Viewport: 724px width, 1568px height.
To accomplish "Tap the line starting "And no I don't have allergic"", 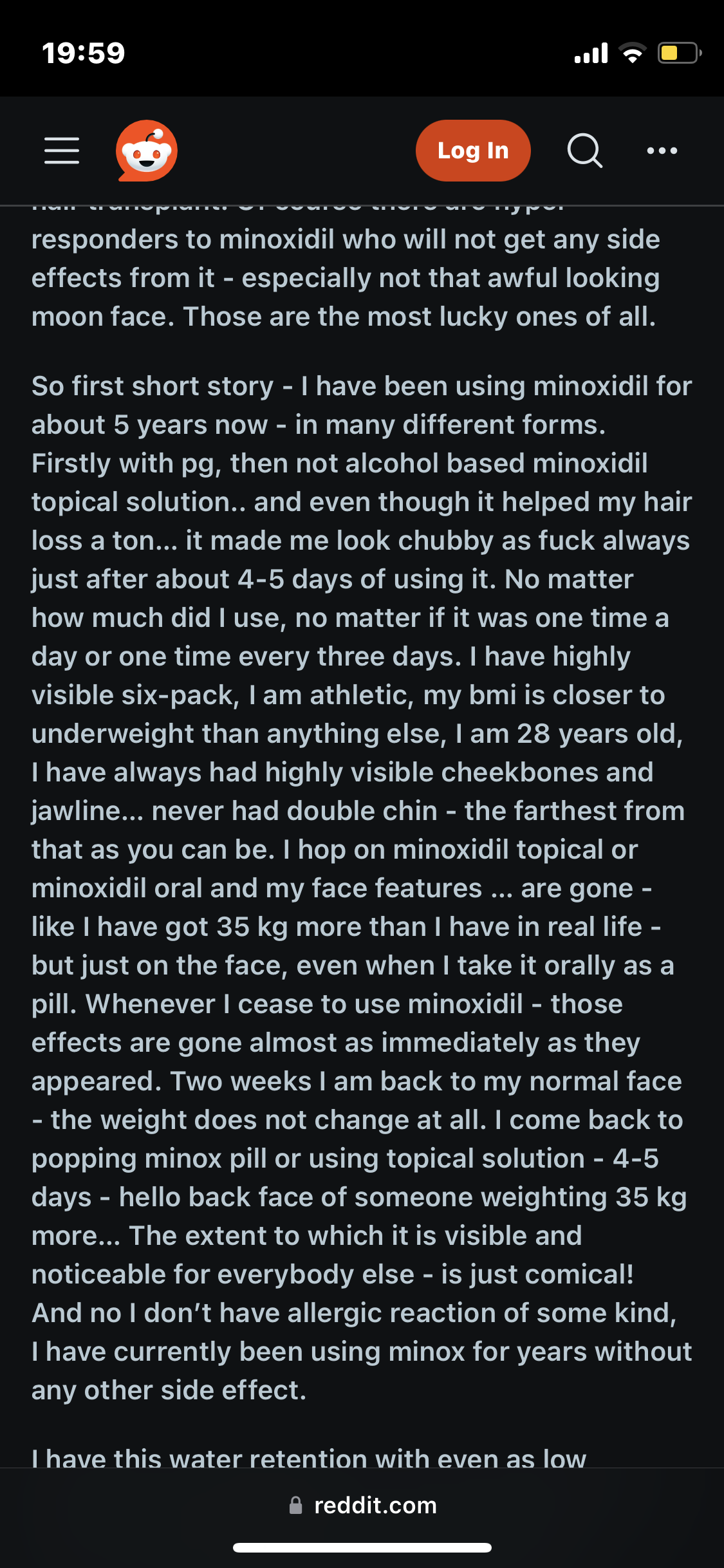I will 354,1313.
